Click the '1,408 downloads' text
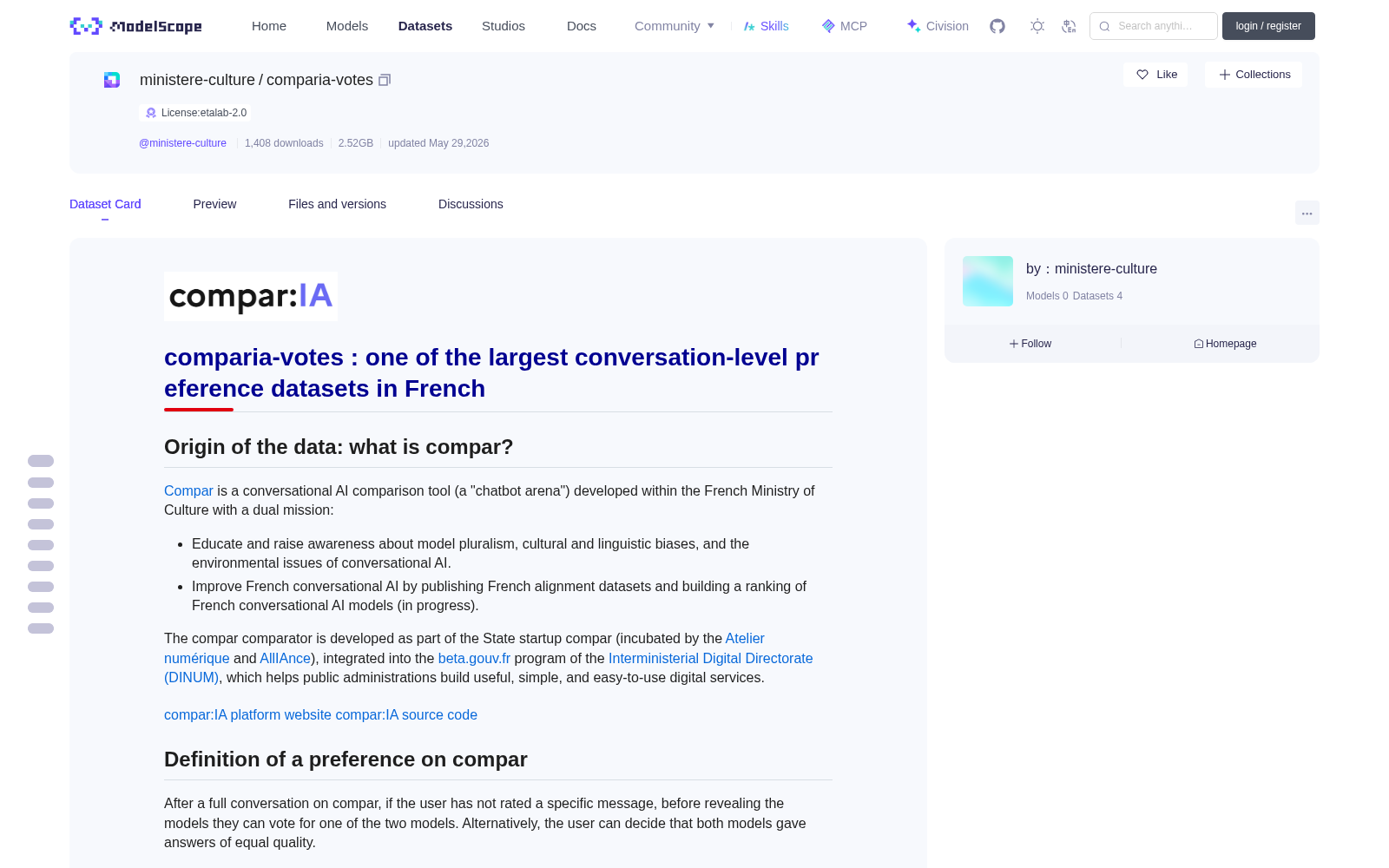Viewport: 1389px width, 868px height. click(x=284, y=143)
